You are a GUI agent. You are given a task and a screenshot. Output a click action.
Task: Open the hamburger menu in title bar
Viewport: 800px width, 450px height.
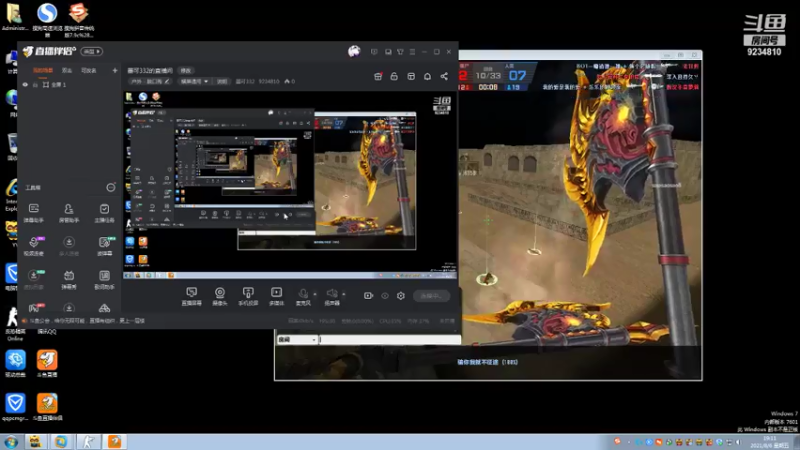[x=412, y=52]
